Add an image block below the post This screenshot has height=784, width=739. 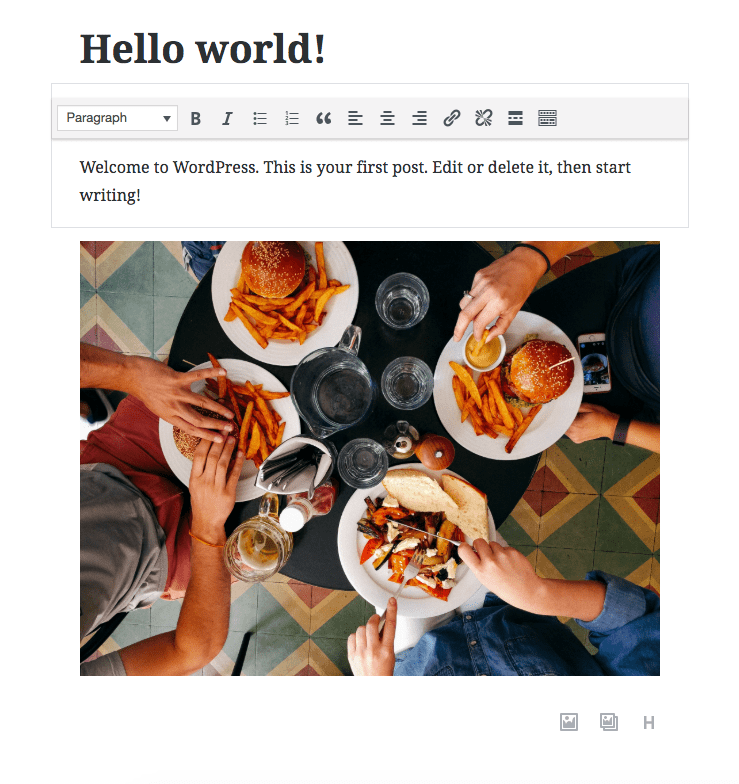tap(569, 722)
